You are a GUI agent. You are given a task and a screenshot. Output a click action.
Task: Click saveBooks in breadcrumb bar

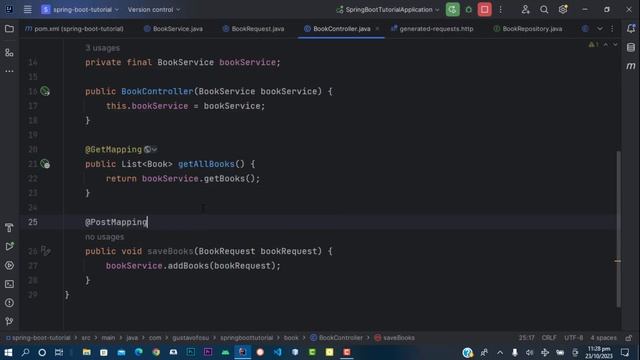point(394,338)
